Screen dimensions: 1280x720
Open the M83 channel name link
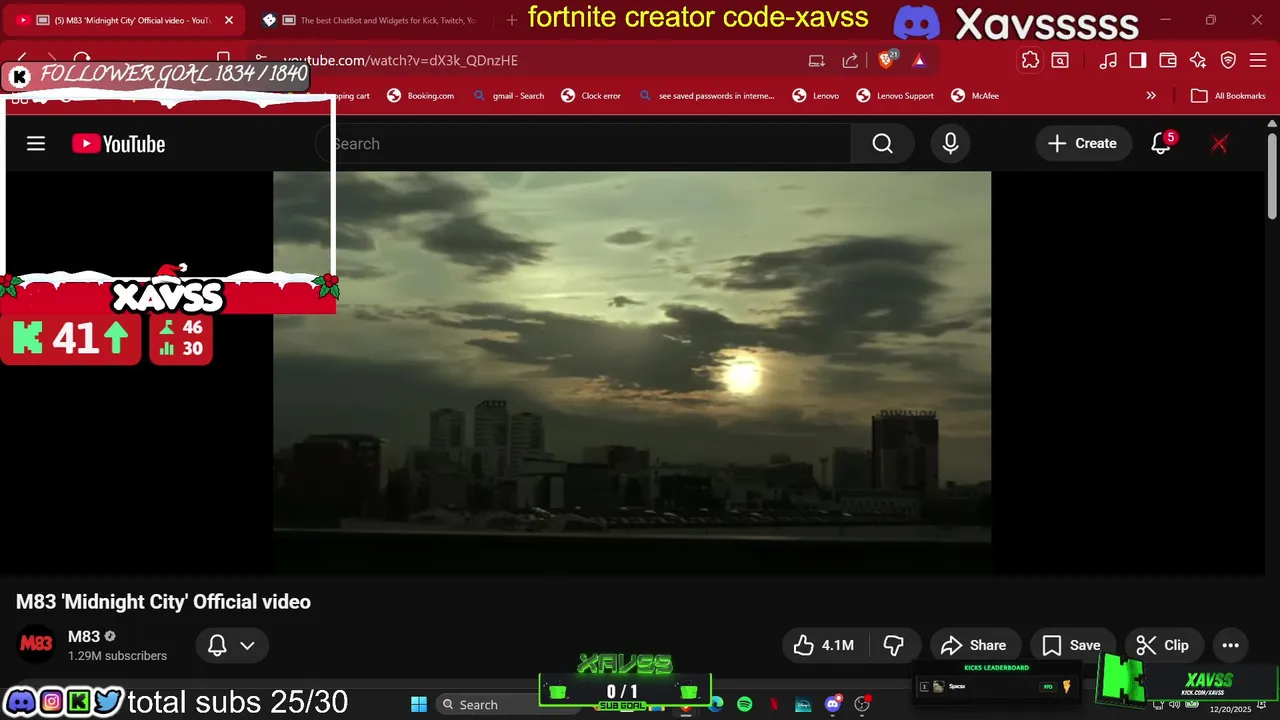(84, 637)
